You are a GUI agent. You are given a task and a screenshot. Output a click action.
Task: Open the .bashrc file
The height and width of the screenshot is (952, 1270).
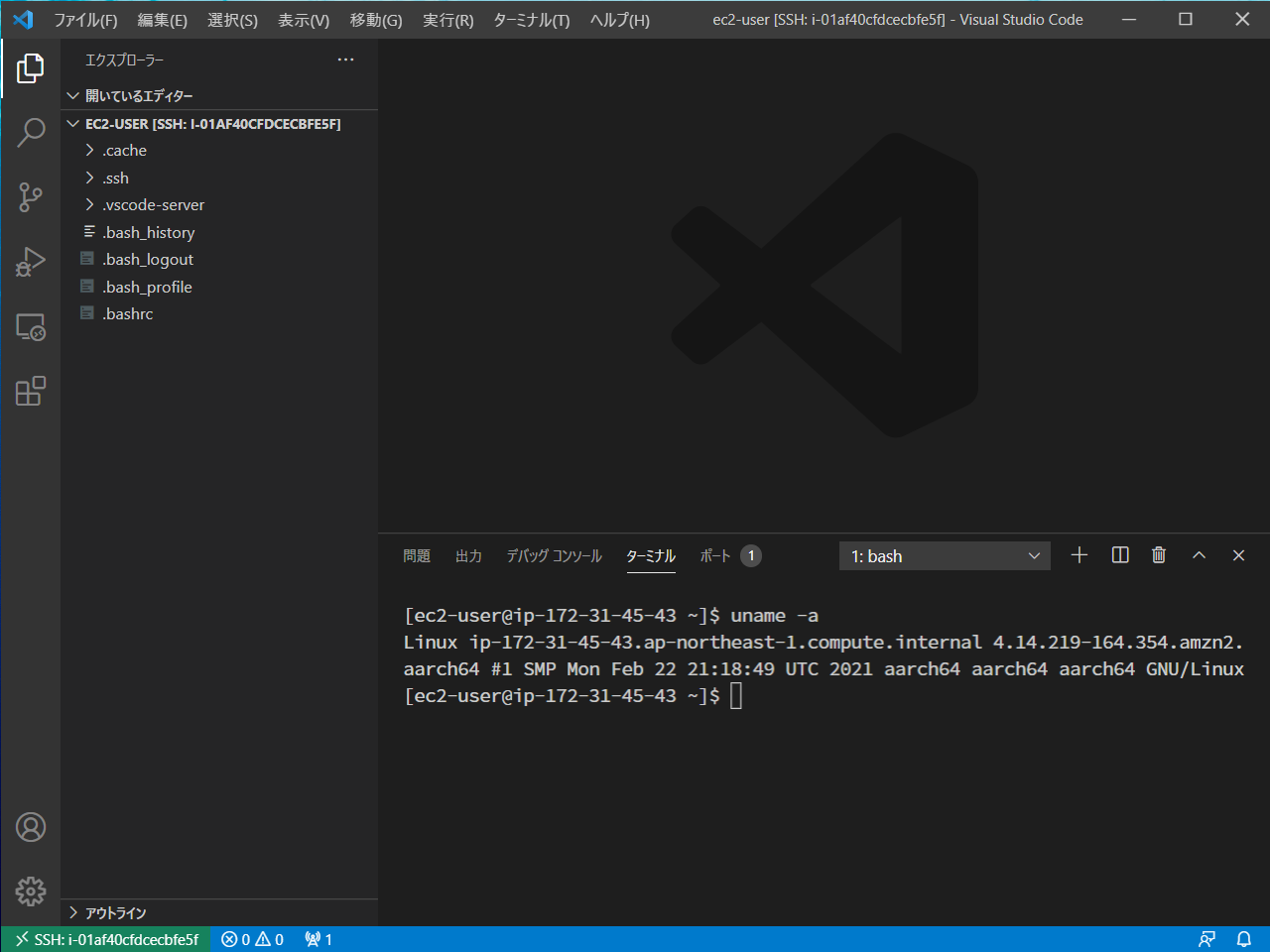(128, 314)
